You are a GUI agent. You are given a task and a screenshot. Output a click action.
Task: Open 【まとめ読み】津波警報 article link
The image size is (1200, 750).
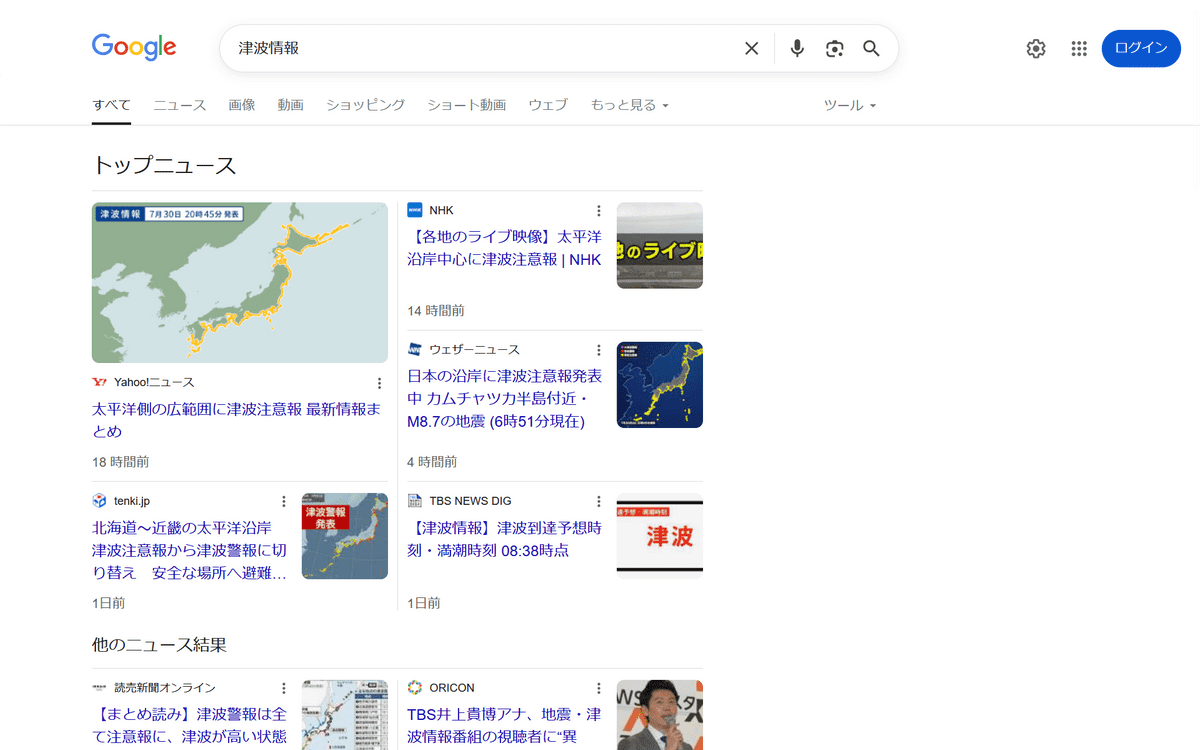point(190,727)
